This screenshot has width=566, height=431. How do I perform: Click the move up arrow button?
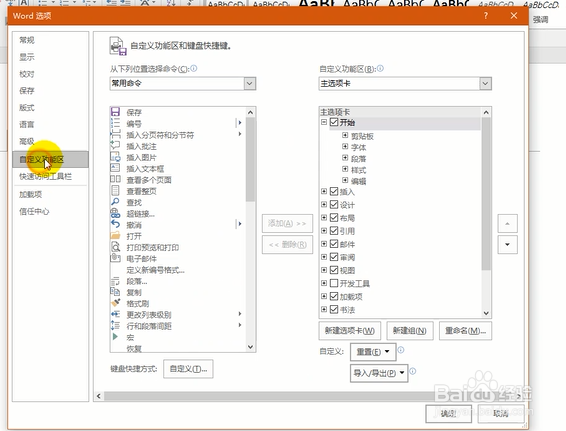[507, 223]
